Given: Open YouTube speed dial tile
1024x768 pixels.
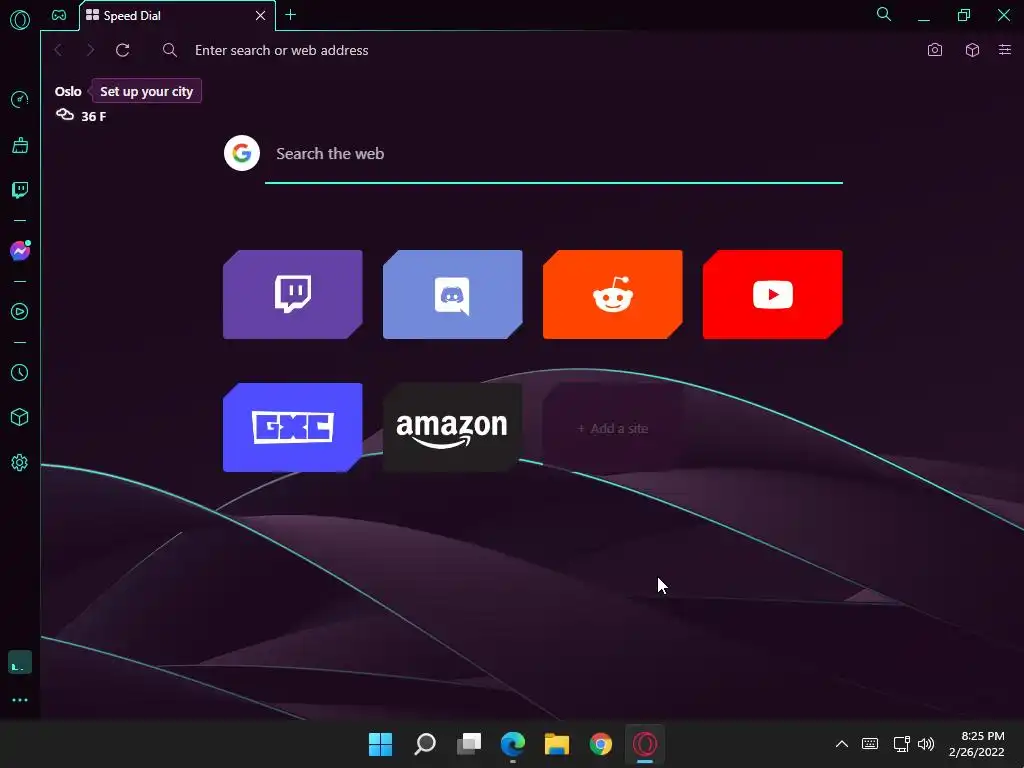Looking at the screenshot, I should click(x=773, y=295).
